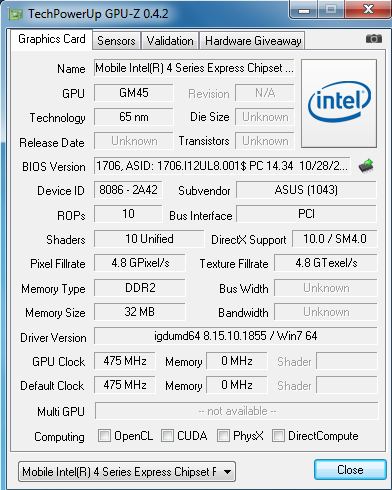
Task: Click the Driver Version field
Action: click(x=236, y=336)
